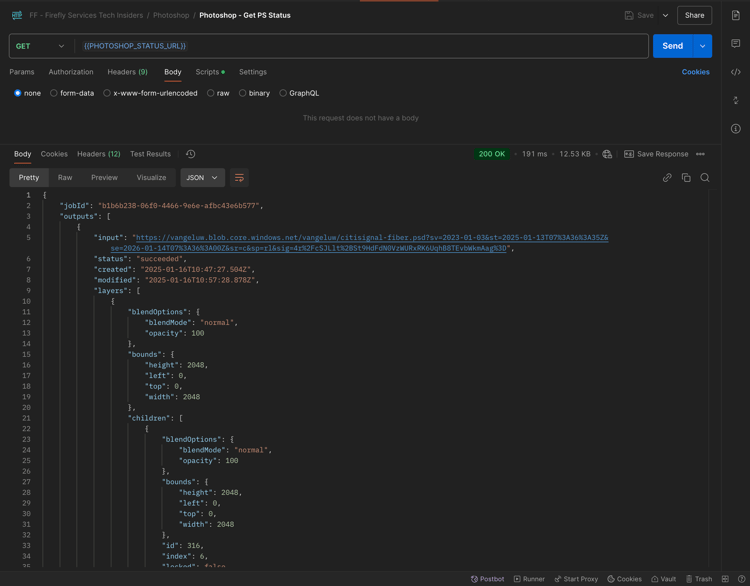This screenshot has width=750, height=586.
Task: Click Start Proxy in the status bar
Action: [x=576, y=579]
